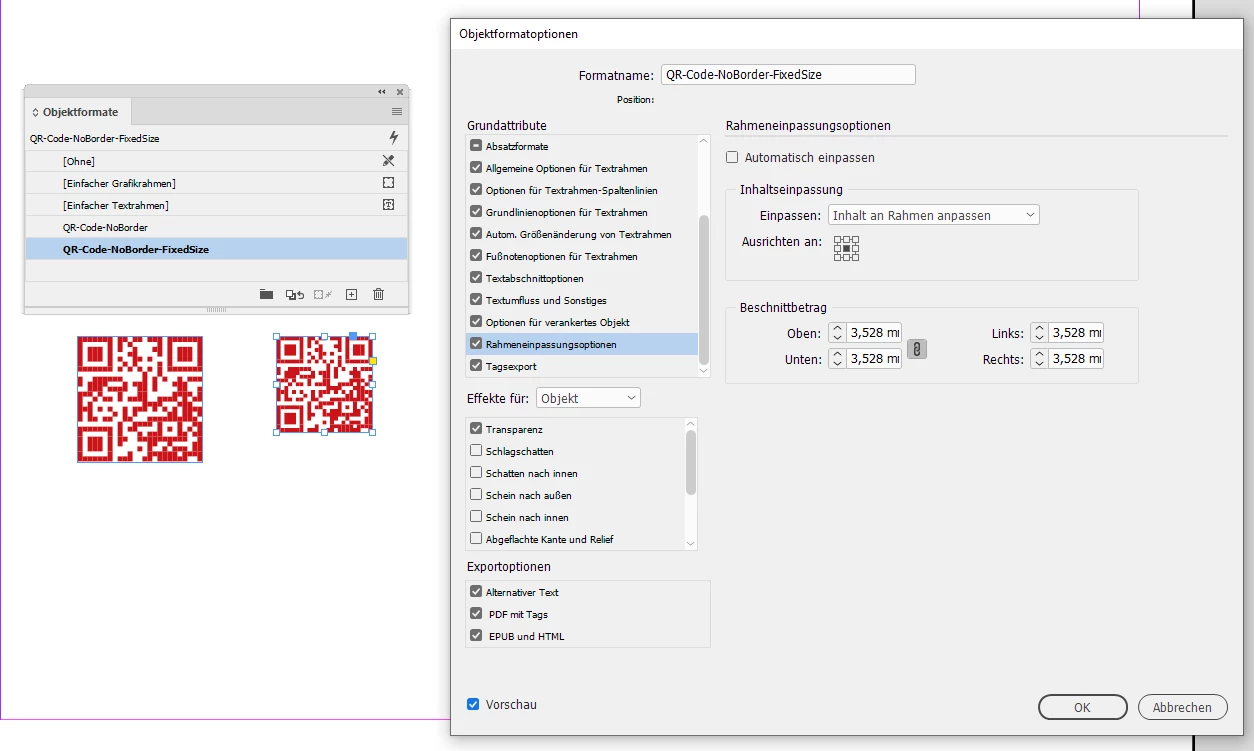Click the Oben crop value field
1254x751 pixels.
click(874, 333)
